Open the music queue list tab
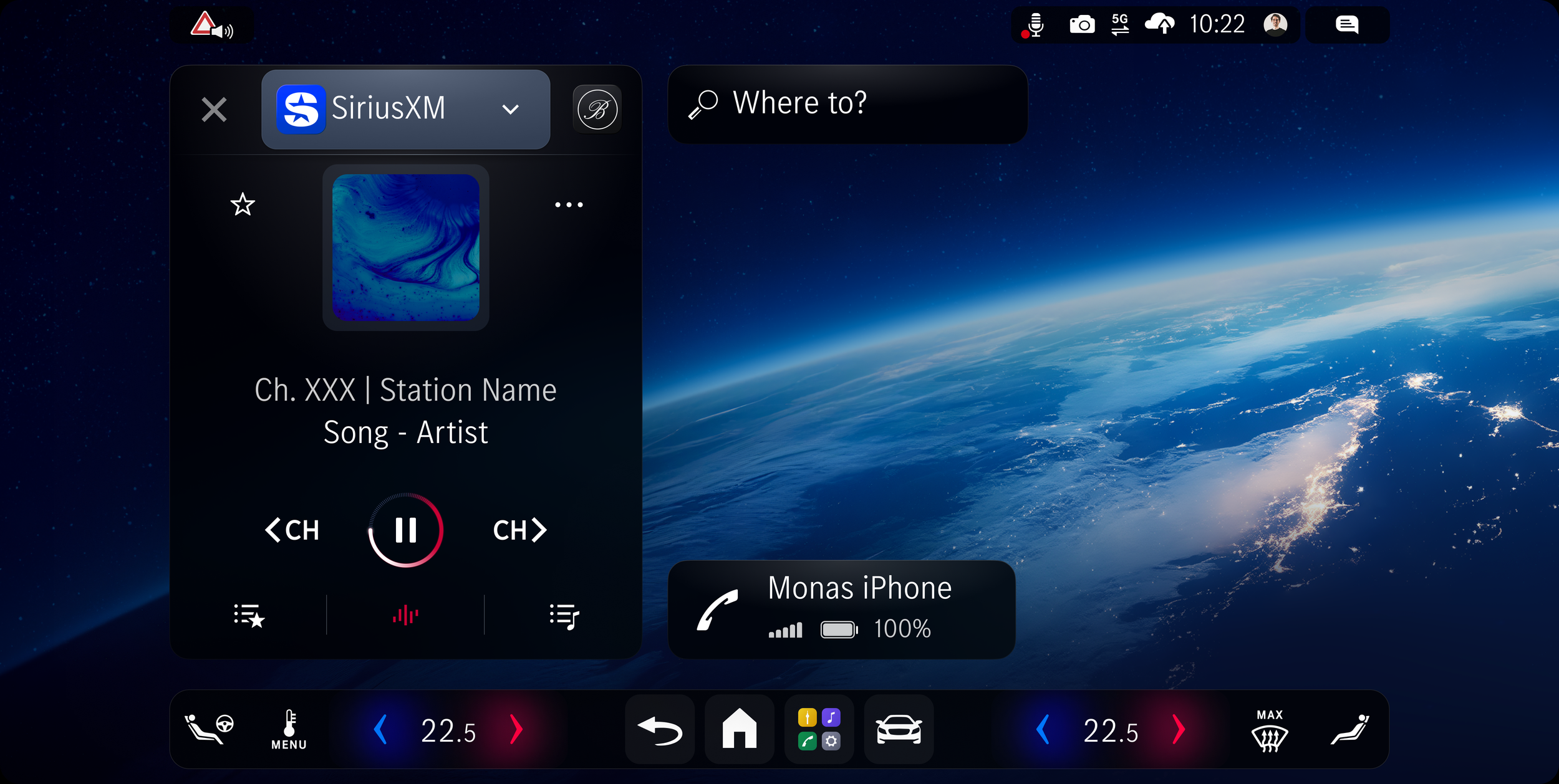This screenshot has width=1559, height=784. click(x=564, y=616)
